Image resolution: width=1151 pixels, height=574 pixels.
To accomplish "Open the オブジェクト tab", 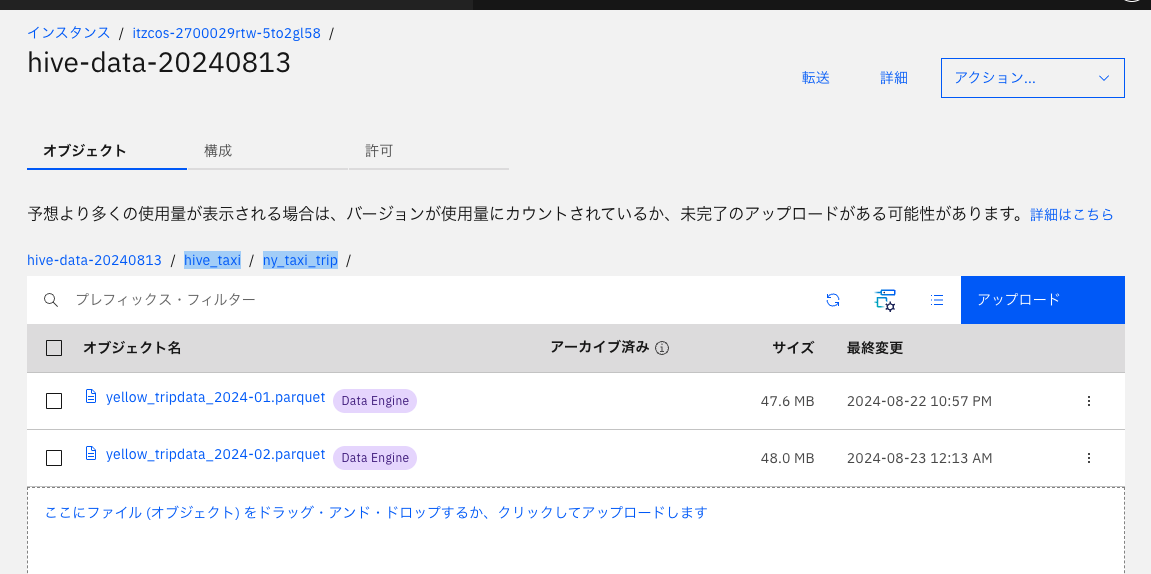I will coord(106,151).
